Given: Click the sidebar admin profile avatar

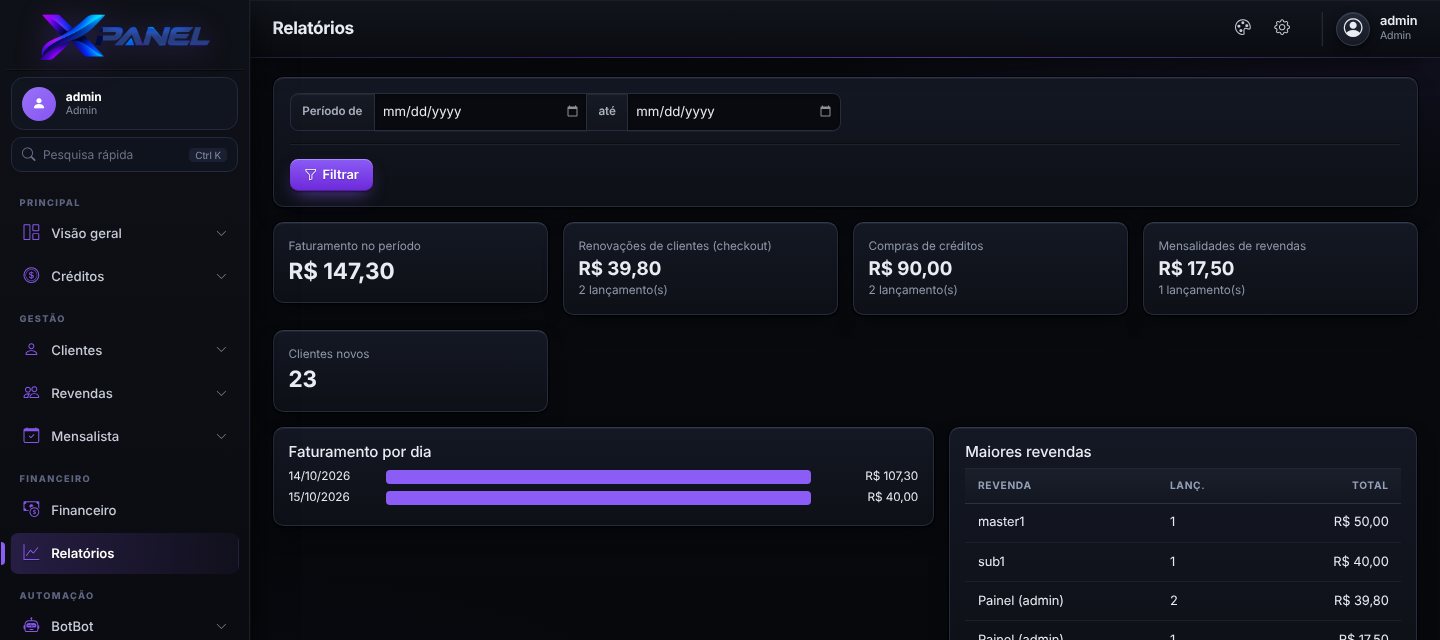Looking at the screenshot, I should click(39, 103).
